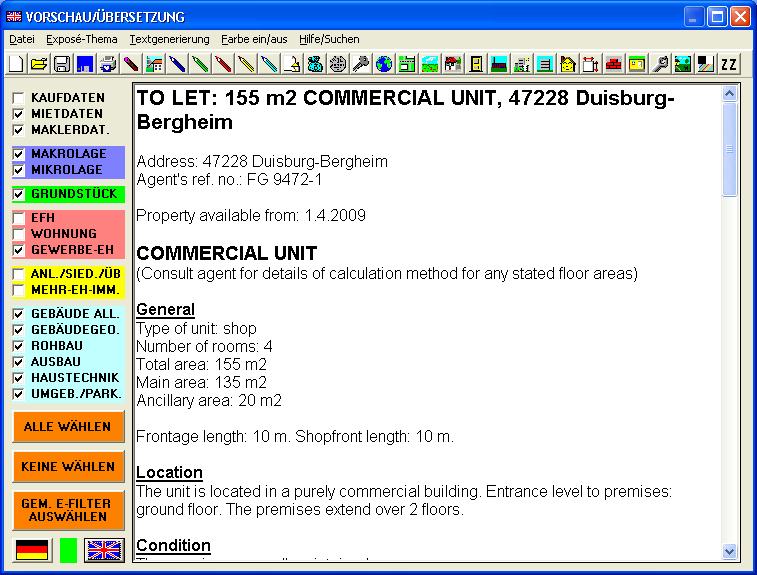Open a file with the folder icon
This screenshot has width=757, height=575.
(x=38, y=65)
